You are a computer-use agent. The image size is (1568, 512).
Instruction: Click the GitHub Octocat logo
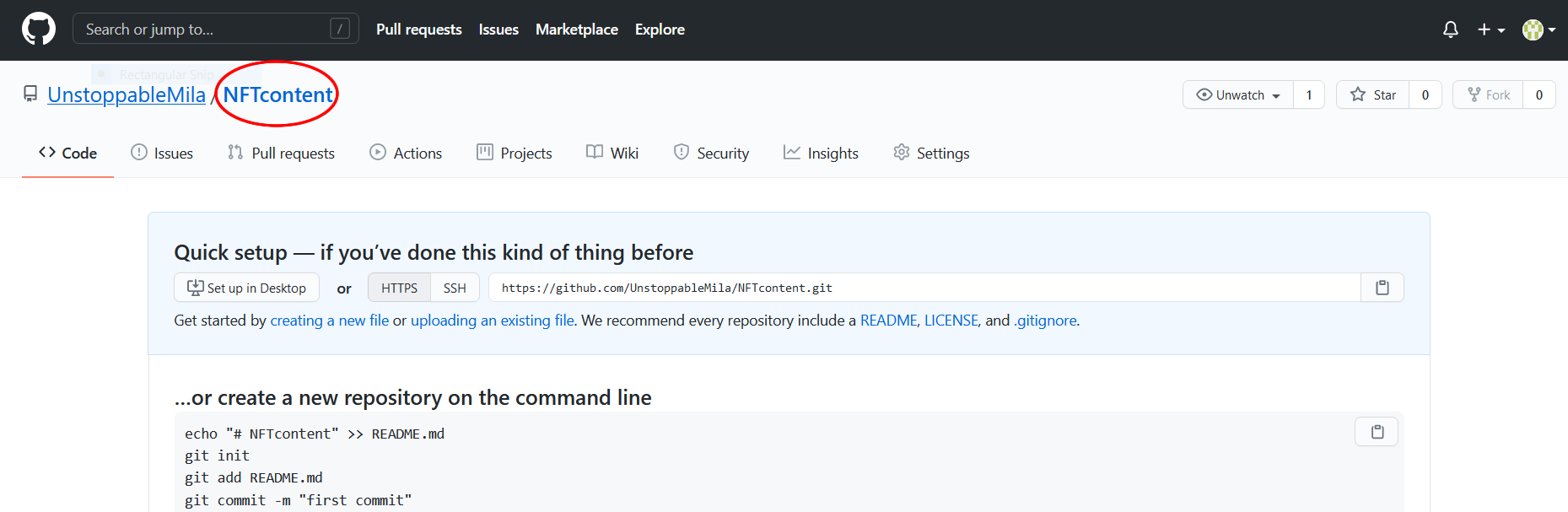[39, 30]
